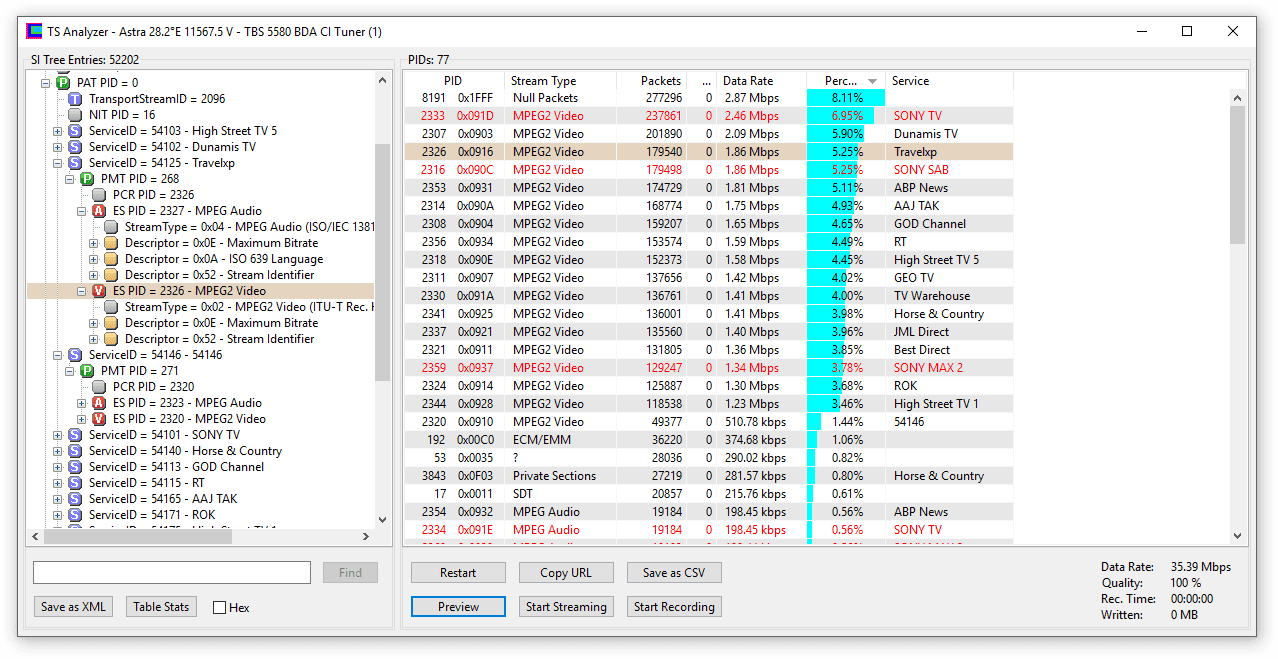Image resolution: width=1278 pixels, height=659 pixels.
Task: Select the ABP News MPEG2 Video row 2353
Action: tap(709, 188)
